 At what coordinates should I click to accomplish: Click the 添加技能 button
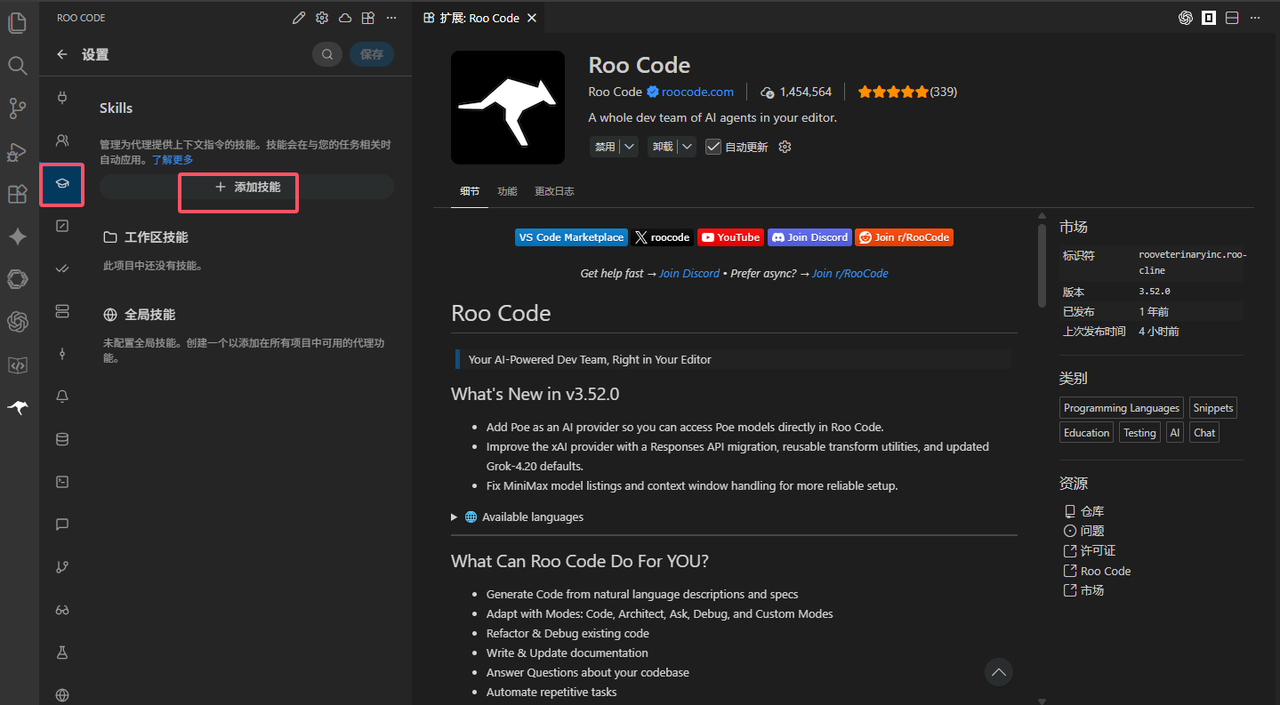247,187
